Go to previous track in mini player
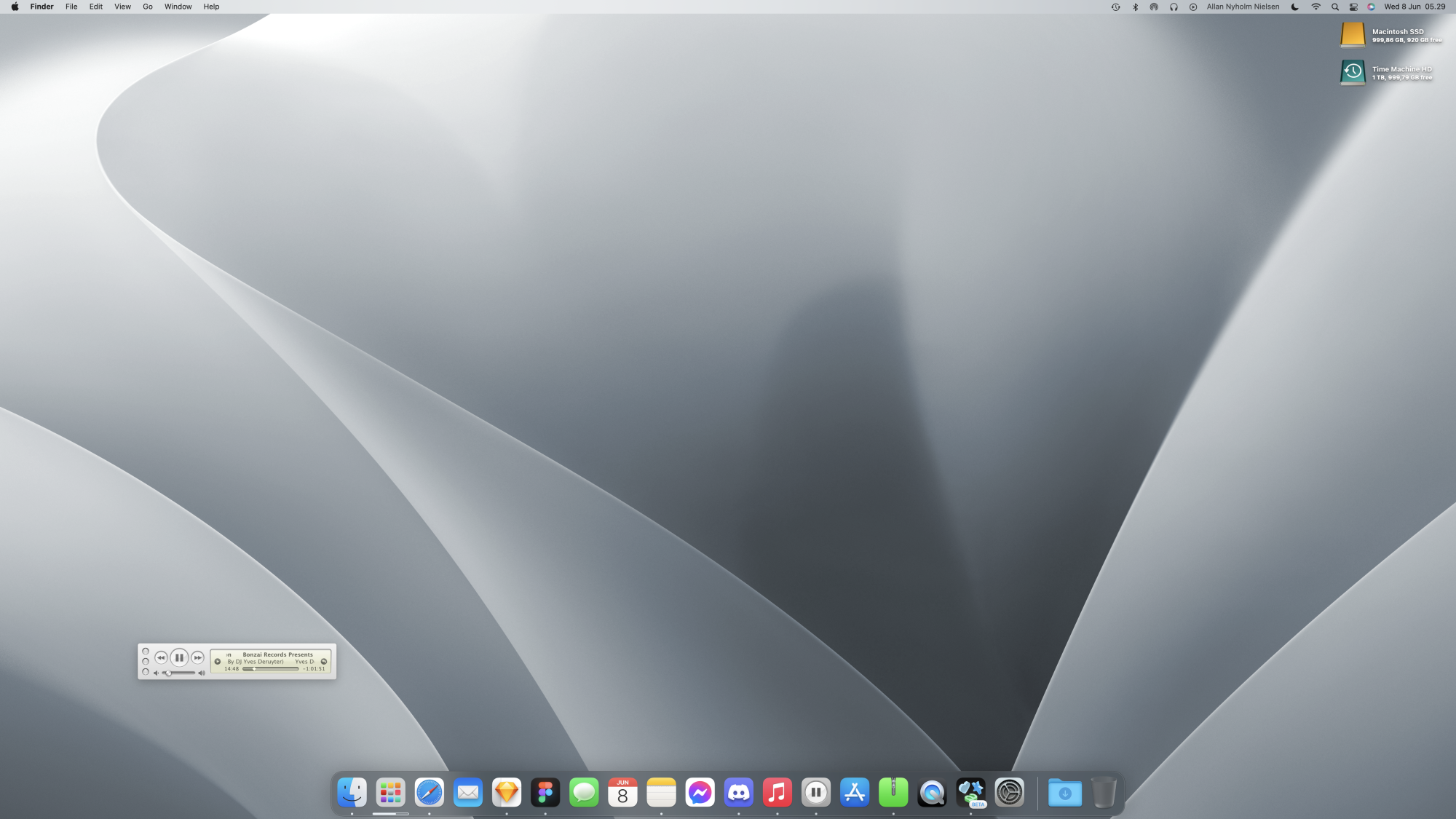1456x819 pixels. pos(161,657)
